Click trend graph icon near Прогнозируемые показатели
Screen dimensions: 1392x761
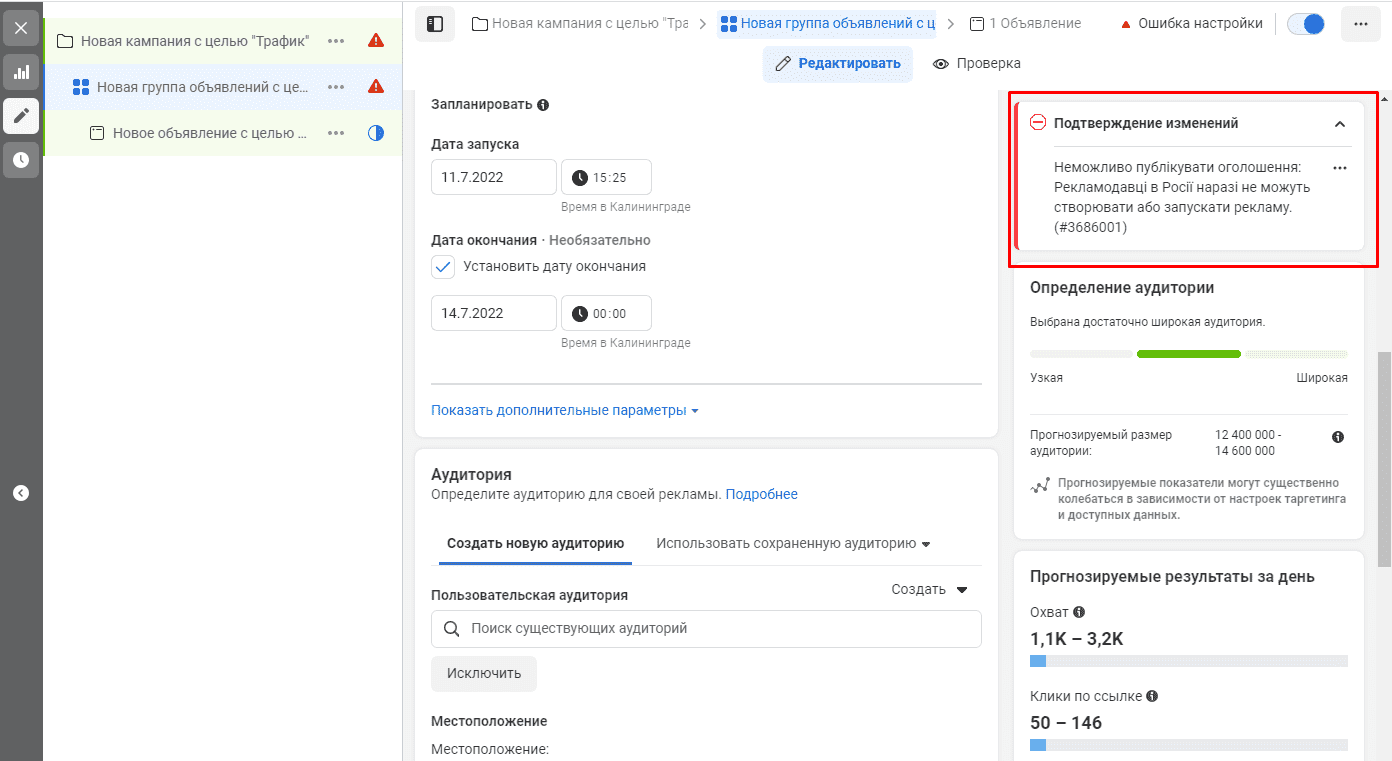[1040, 485]
